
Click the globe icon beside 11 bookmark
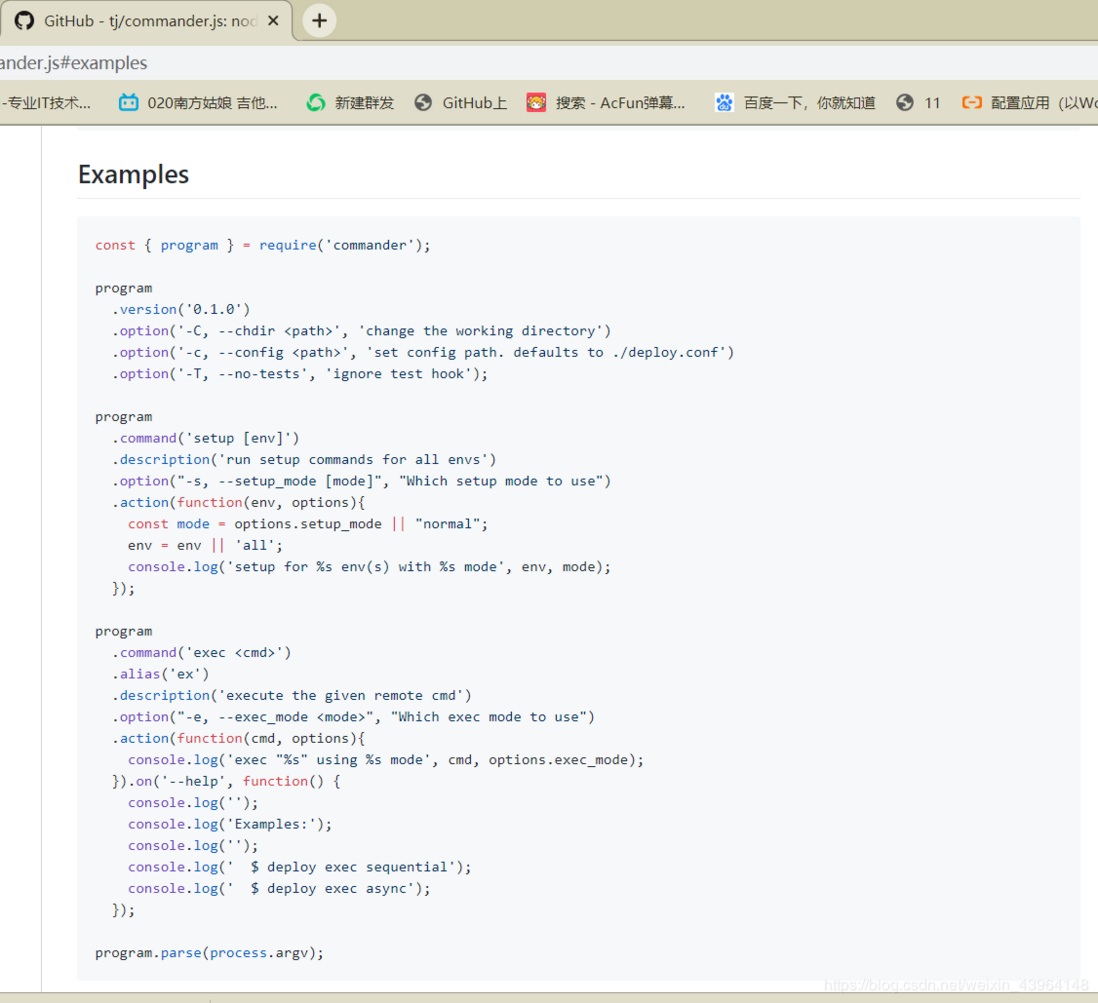905,103
